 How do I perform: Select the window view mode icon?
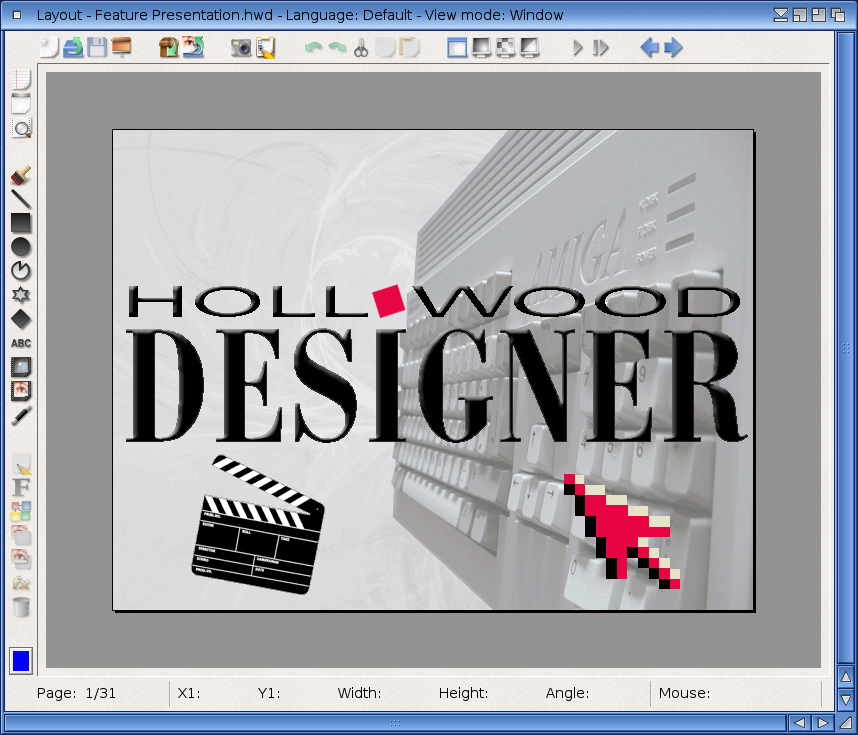point(457,47)
